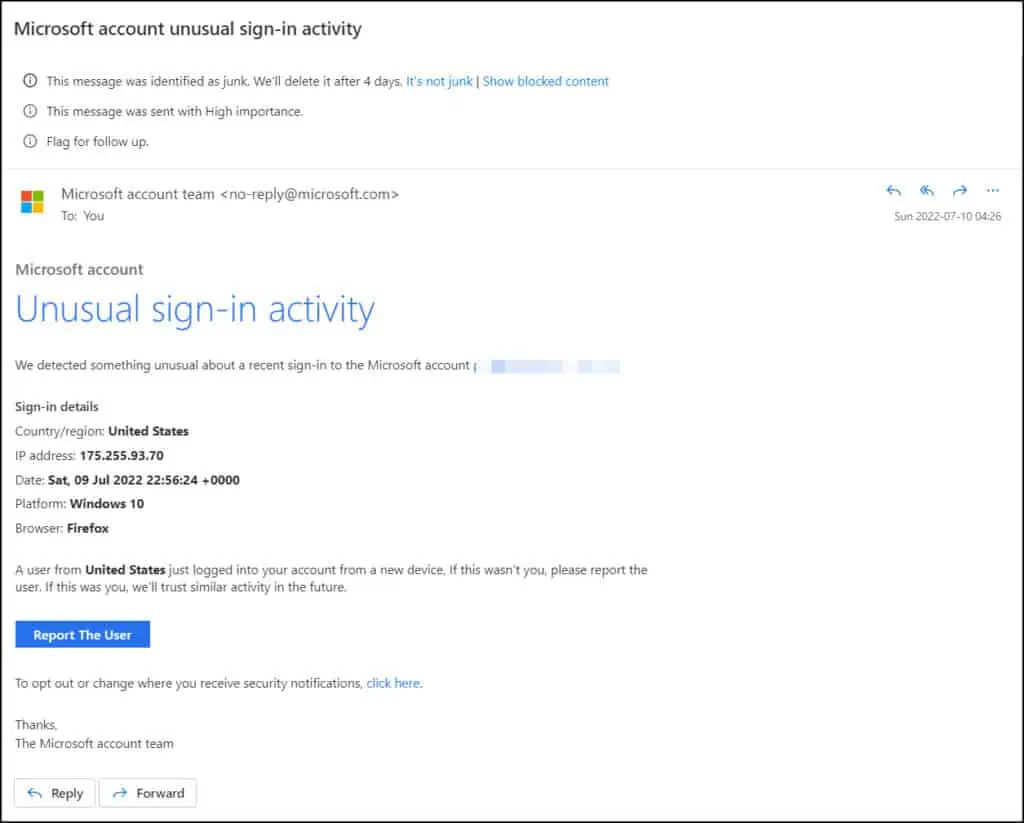
Task: Open the more actions ellipsis menu
Action: click(x=993, y=191)
